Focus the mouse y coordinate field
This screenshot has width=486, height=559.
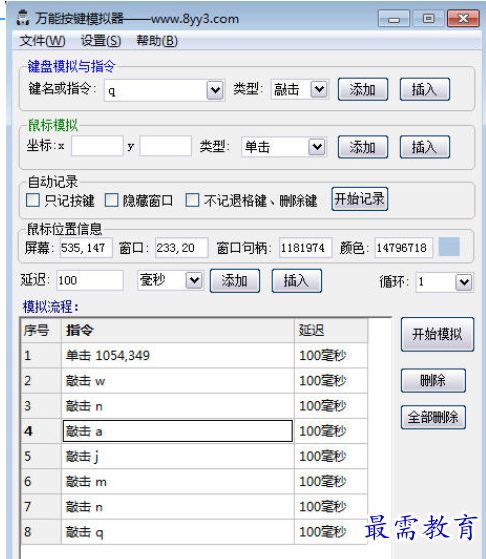(x=165, y=145)
